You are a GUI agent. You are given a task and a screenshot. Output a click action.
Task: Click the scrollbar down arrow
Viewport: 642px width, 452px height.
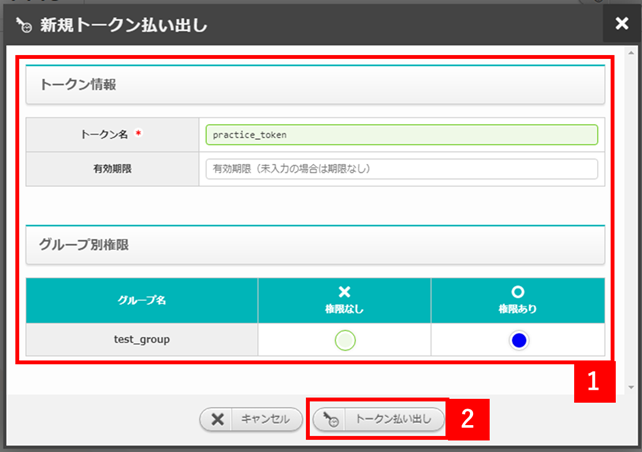[631, 387]
